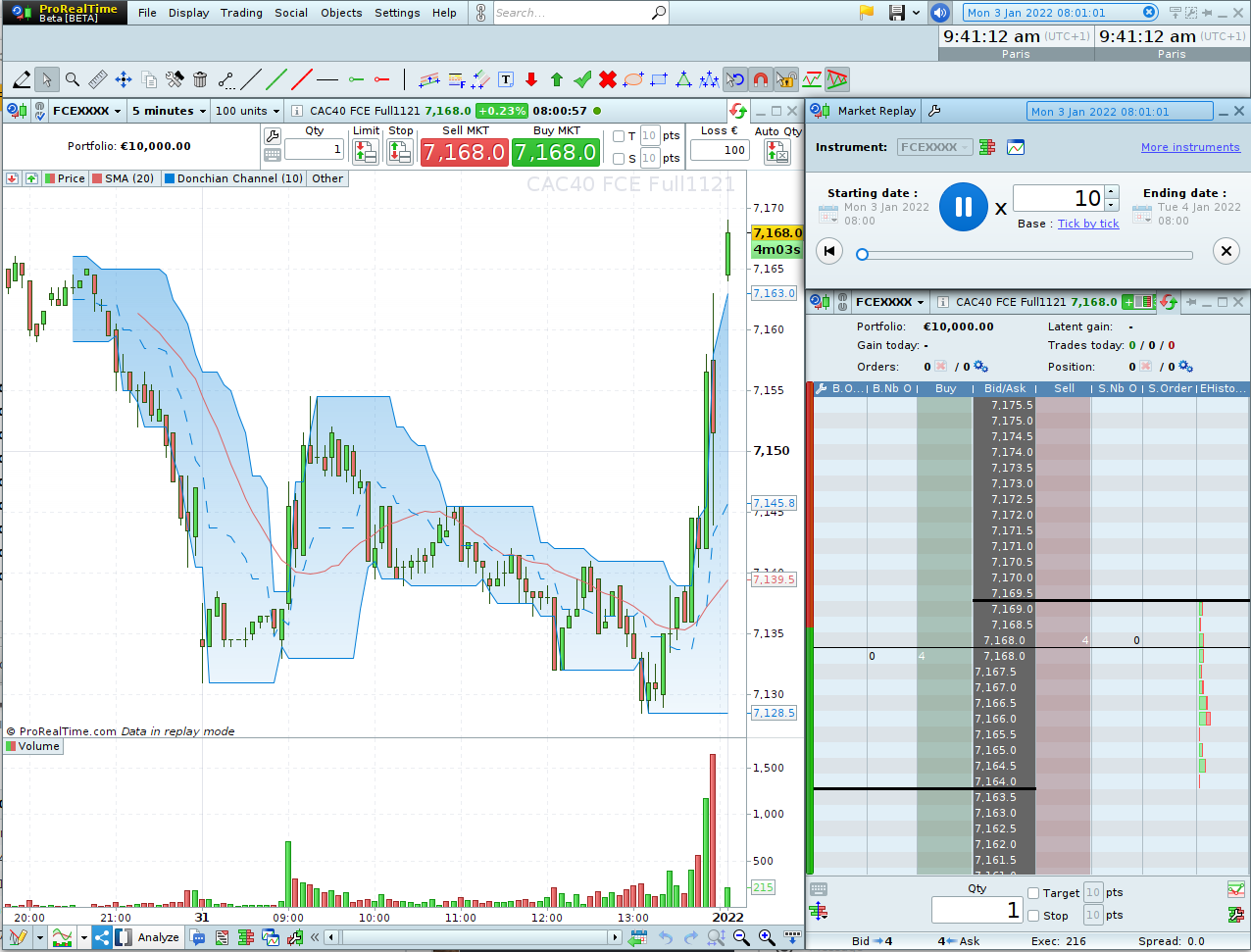The image size is (1251, 952).
Task: Toggle the lock drawings icon
Action: (x=785, y=79)
